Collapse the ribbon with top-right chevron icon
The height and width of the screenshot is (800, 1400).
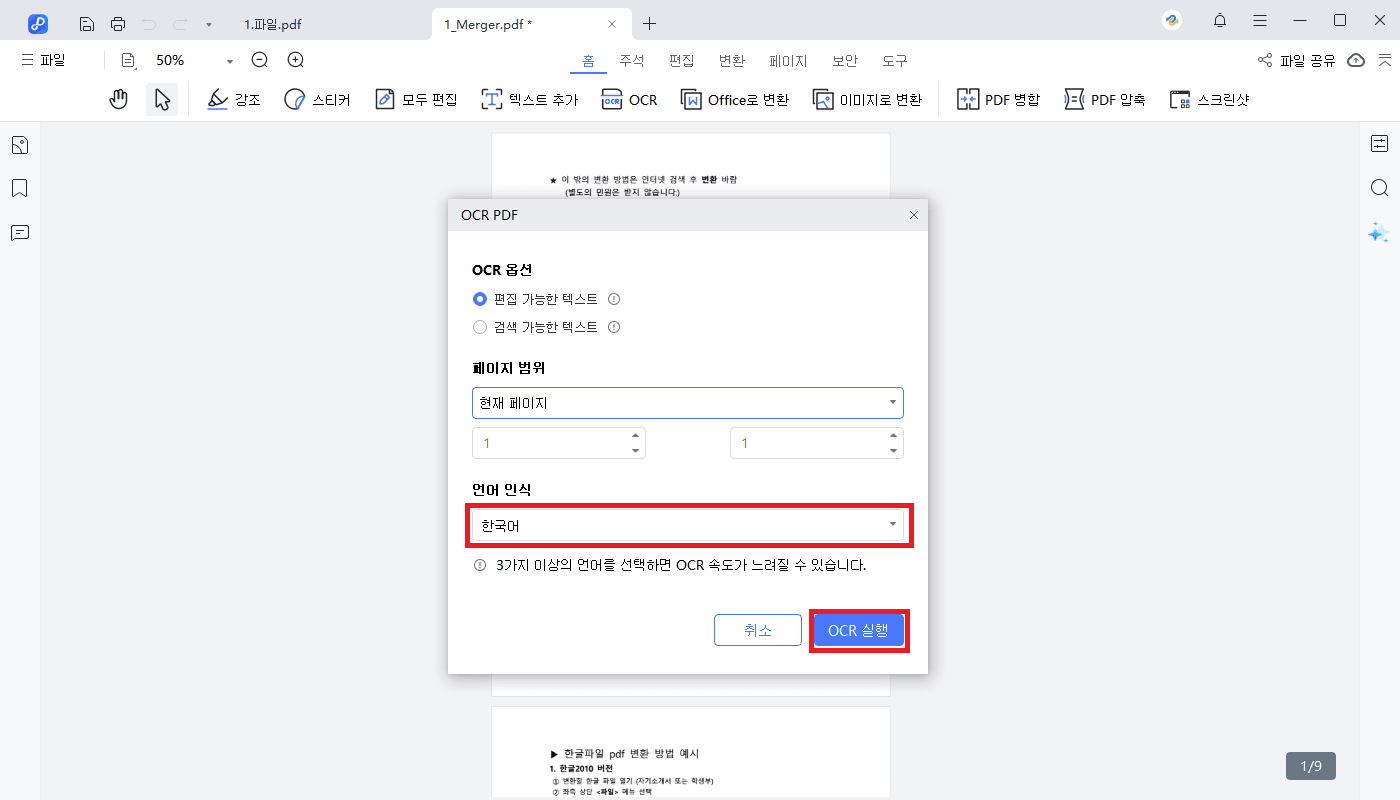click(x=1384, y=60)
